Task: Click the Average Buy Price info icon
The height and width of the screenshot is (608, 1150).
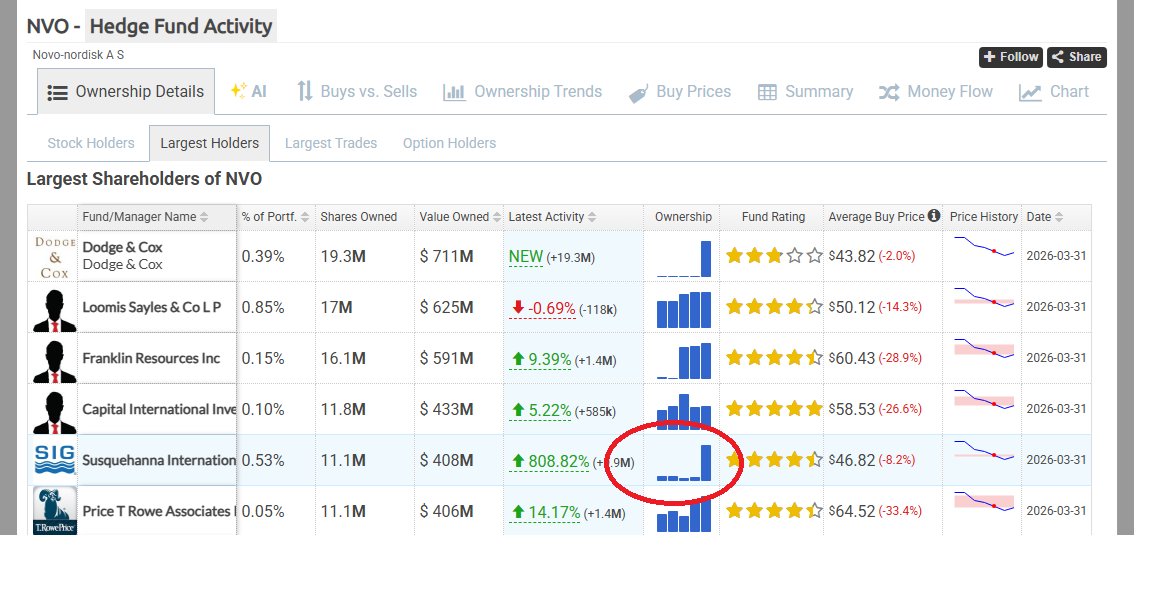Action: click(x=934, y=216)
